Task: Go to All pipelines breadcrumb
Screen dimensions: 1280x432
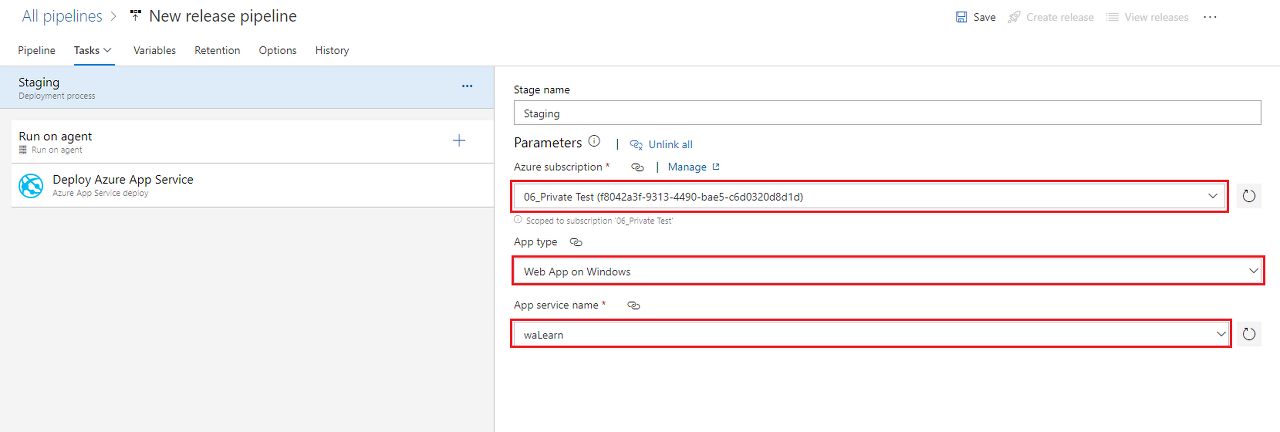Action: click(63, 16)
